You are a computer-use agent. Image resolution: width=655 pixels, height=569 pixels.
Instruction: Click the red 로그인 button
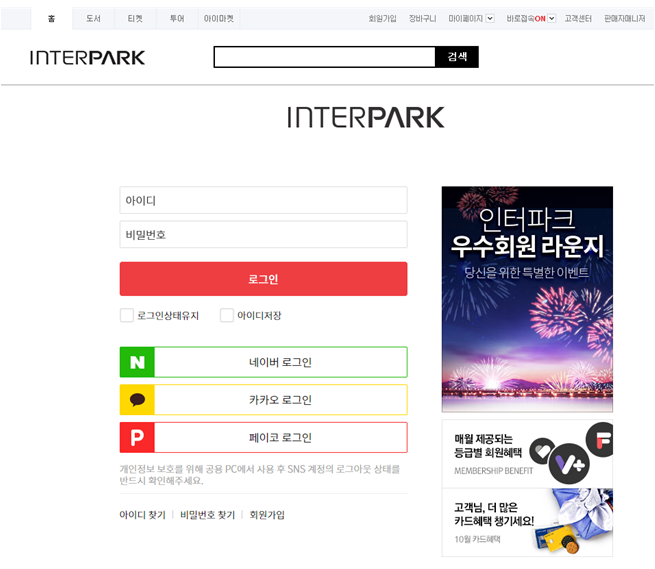[263, 279]
